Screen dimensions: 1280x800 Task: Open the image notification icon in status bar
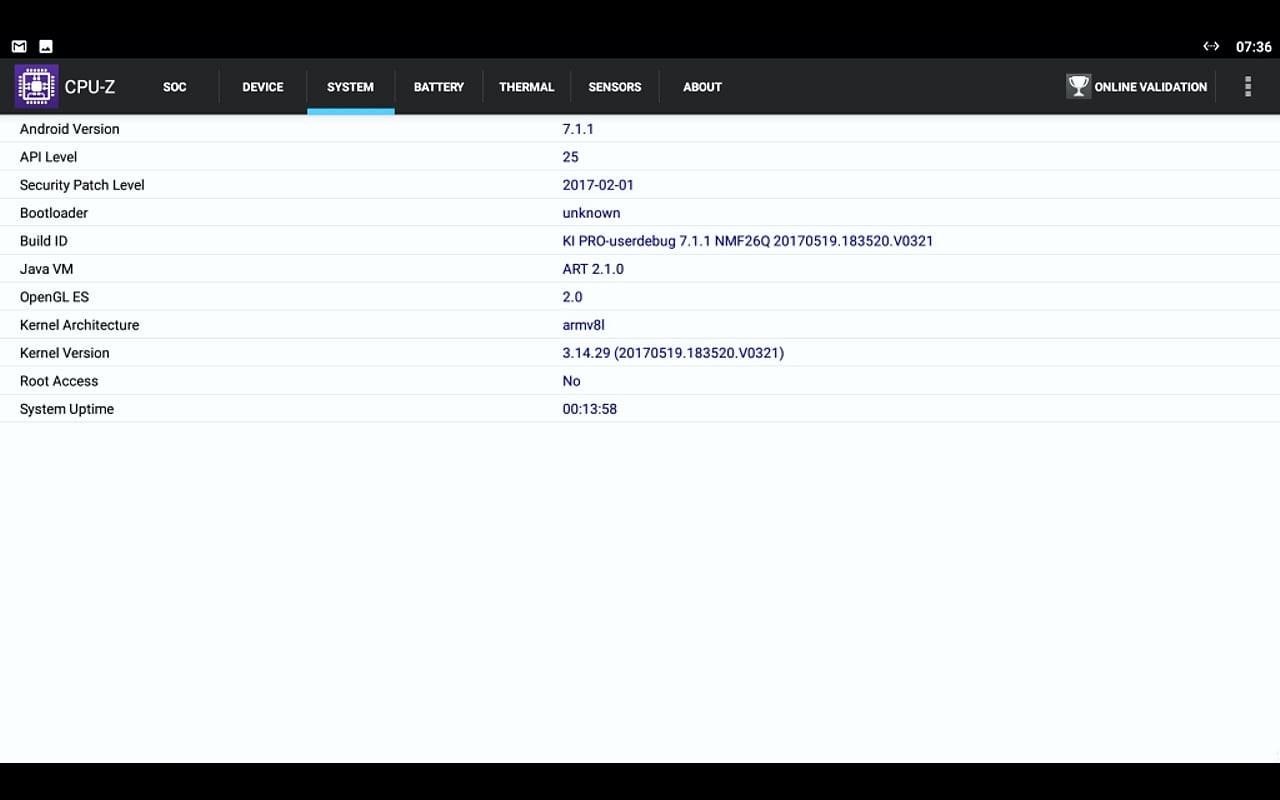pyautogui.click(x=46, y=46)
